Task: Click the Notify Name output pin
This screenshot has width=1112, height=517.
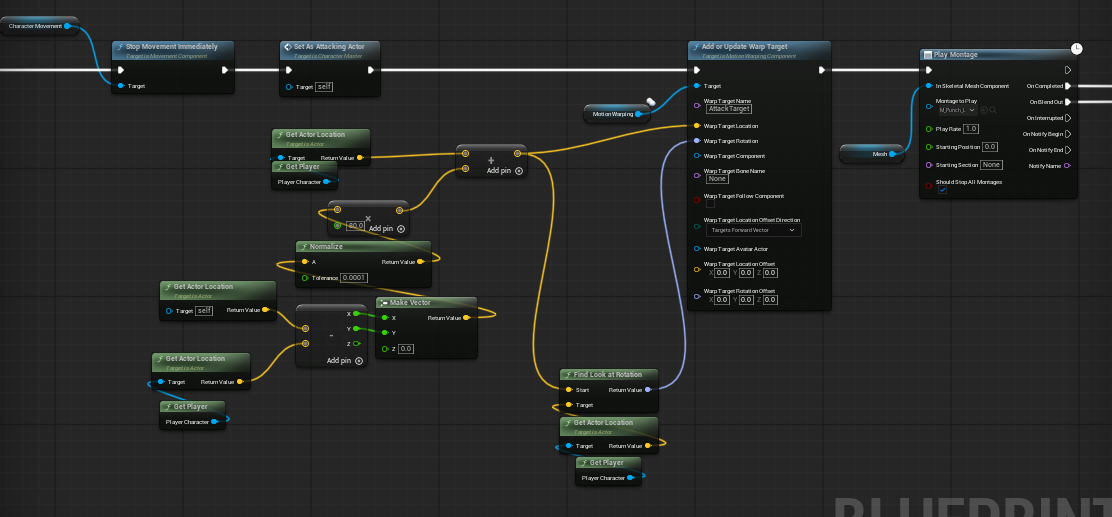Action: tap(1068, 166)
